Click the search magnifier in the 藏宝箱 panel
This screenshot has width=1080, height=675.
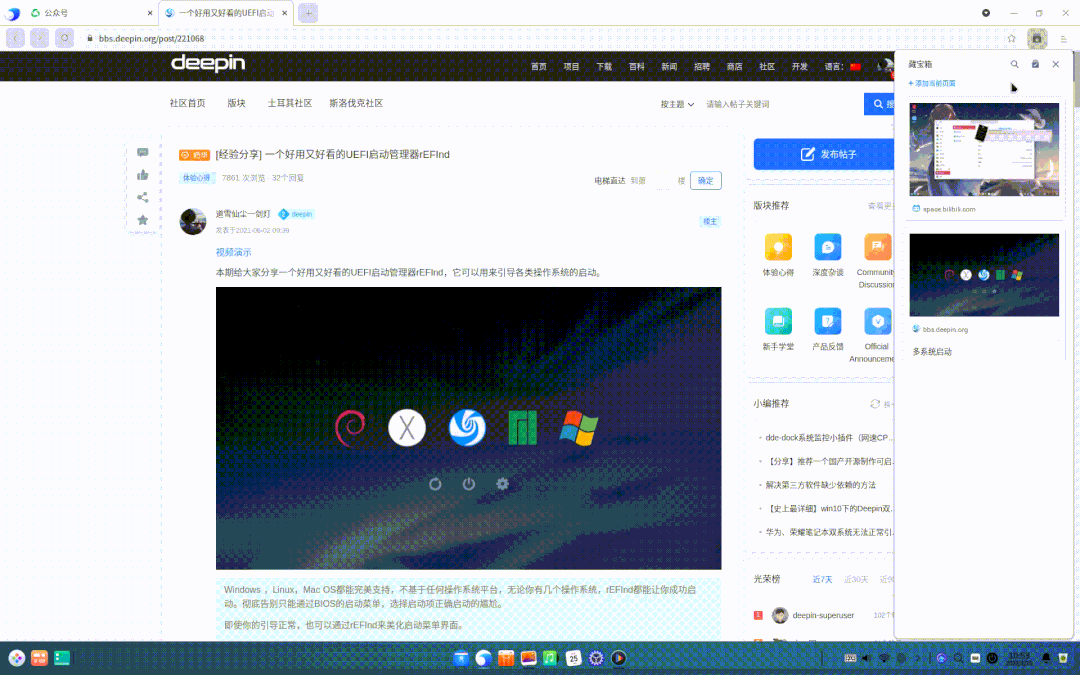[1014, 63]
